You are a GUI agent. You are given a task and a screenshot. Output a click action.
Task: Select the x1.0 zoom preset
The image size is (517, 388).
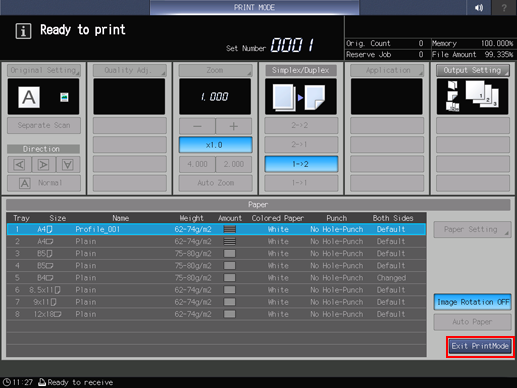tap(215, 145)
